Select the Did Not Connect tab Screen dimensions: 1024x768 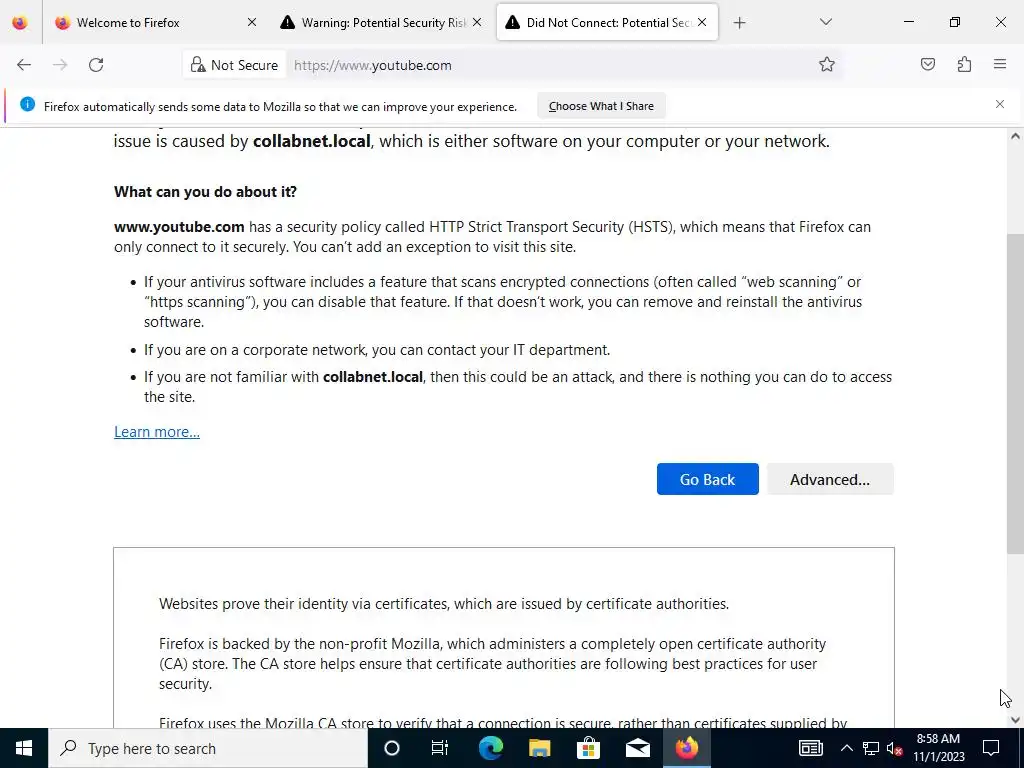coord(607,22)
